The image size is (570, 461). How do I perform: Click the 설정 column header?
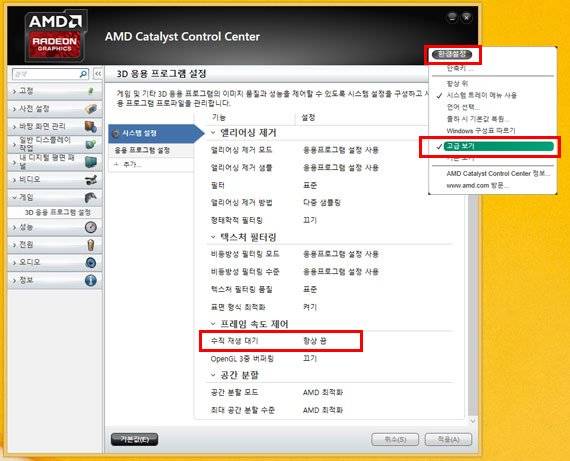[x=308, y=117]
